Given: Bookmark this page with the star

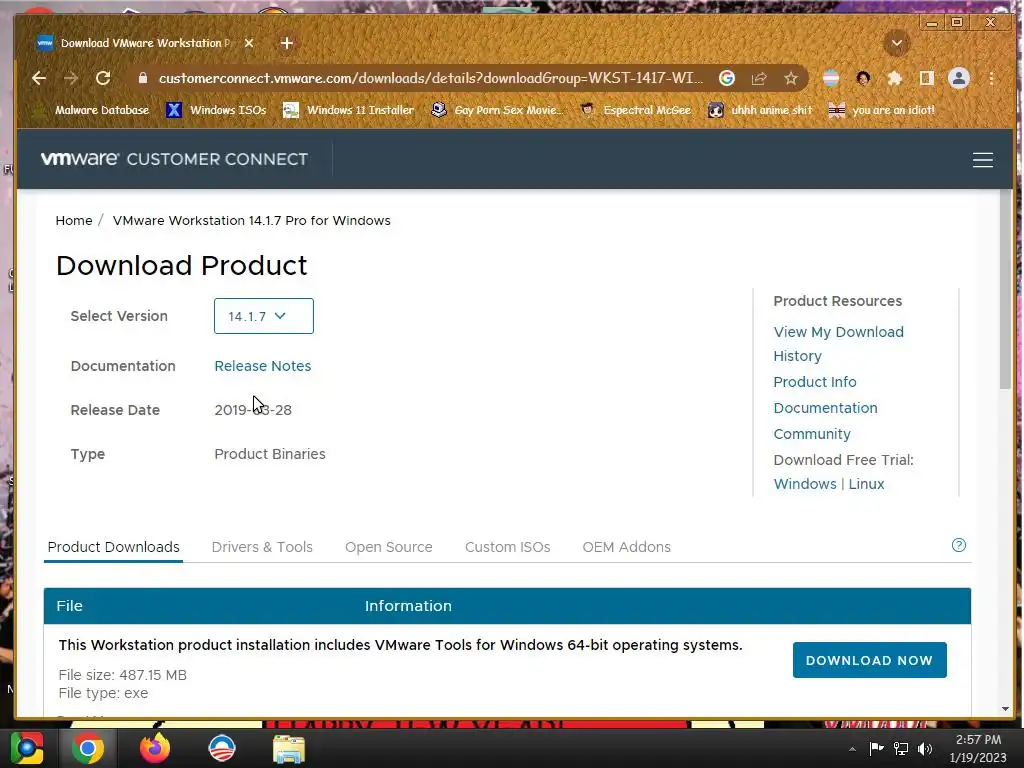Looking at the screenshot, I should (791, 78).
